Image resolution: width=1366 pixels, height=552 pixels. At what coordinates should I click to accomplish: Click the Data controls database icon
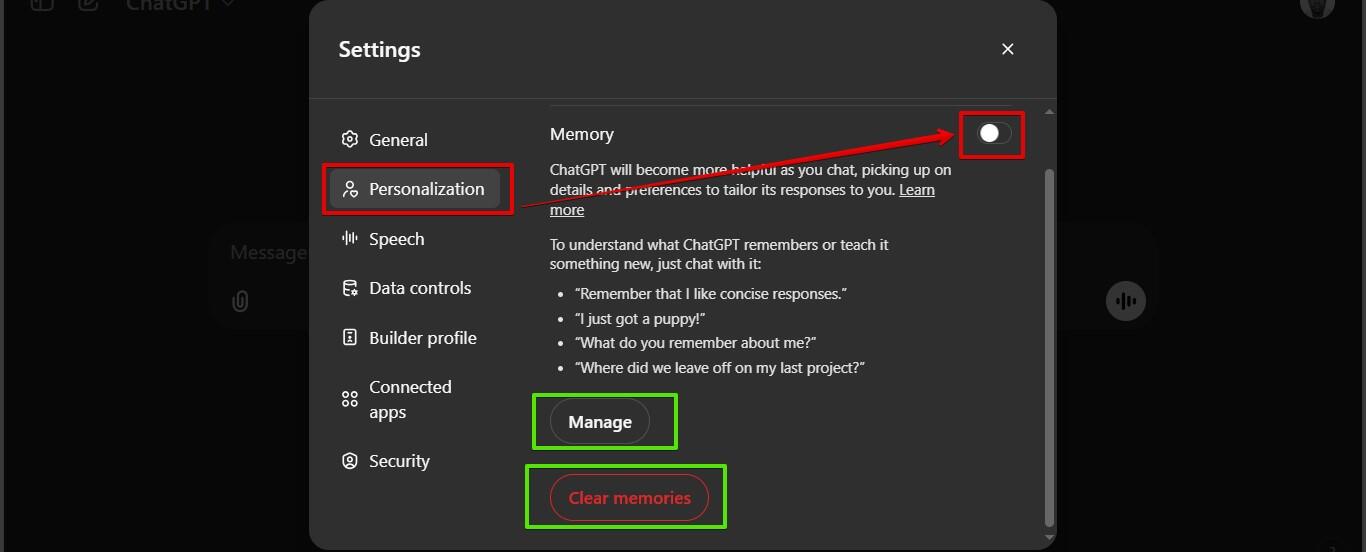[x=349, y=288]
